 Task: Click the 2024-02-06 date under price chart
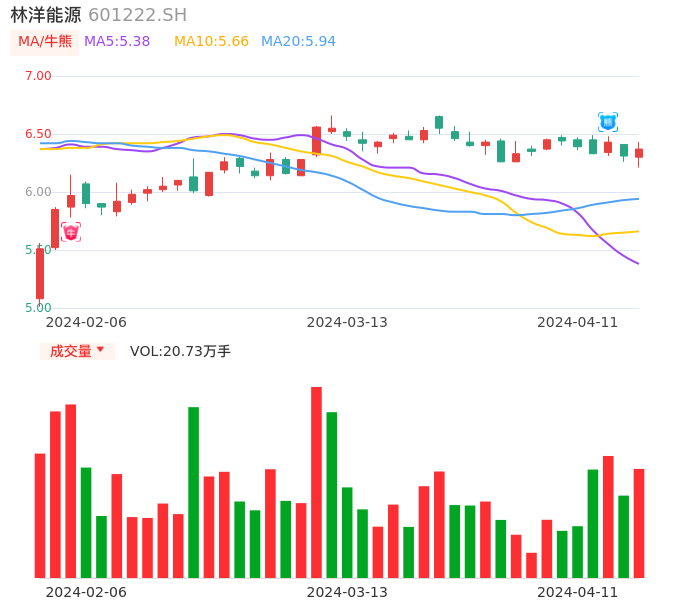point(86,322)
